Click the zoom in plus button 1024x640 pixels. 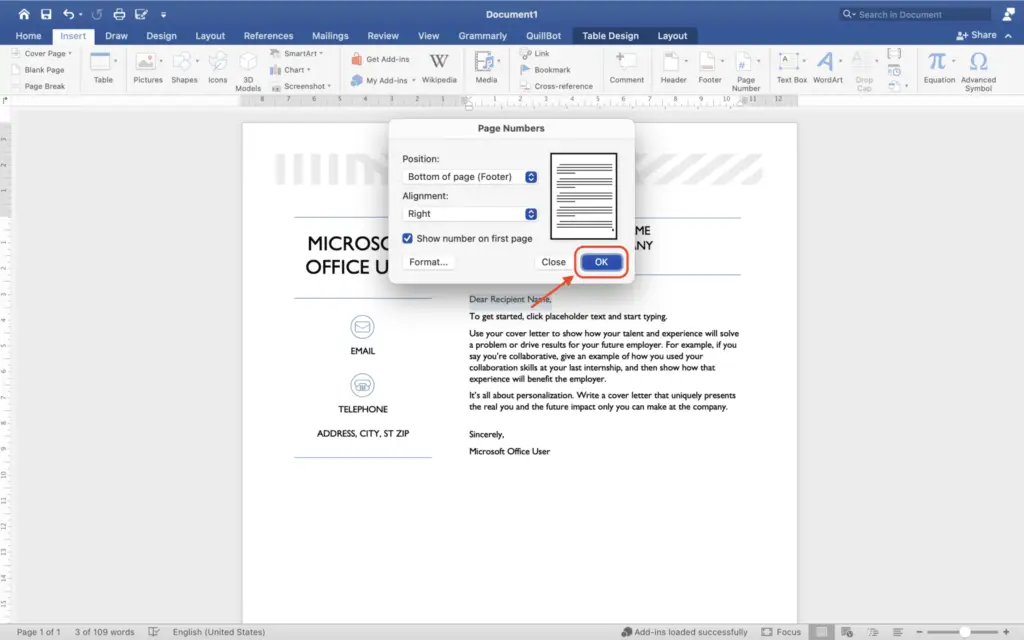(1006, 632)
